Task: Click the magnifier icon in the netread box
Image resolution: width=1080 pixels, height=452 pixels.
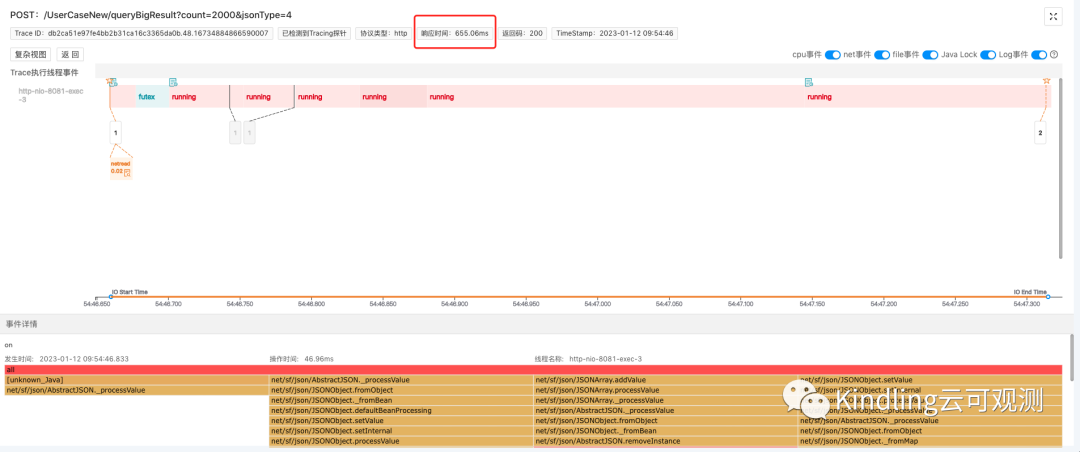Action: [x=127, y=171]
